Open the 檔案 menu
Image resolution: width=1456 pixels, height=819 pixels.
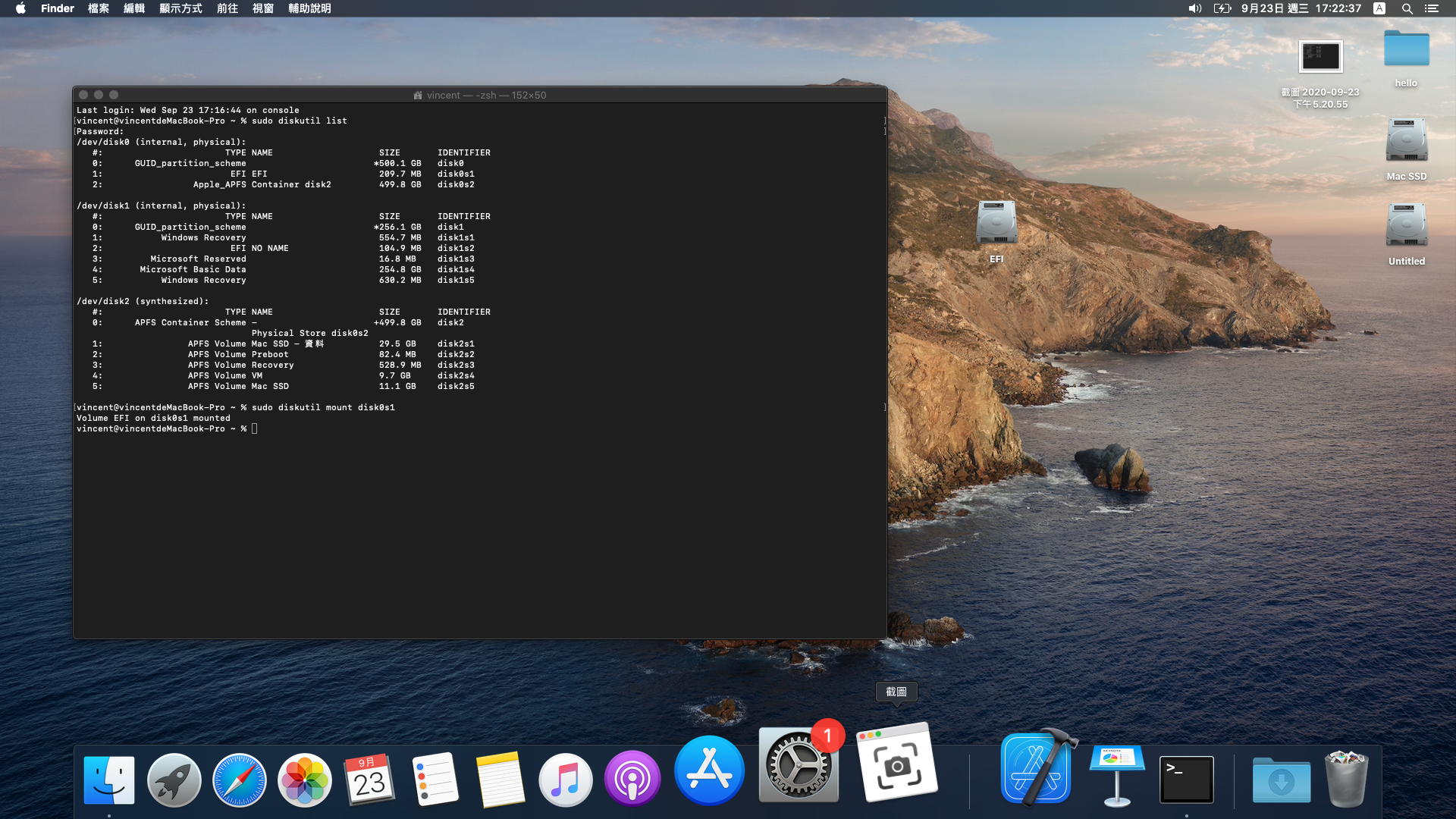point(99,8)
